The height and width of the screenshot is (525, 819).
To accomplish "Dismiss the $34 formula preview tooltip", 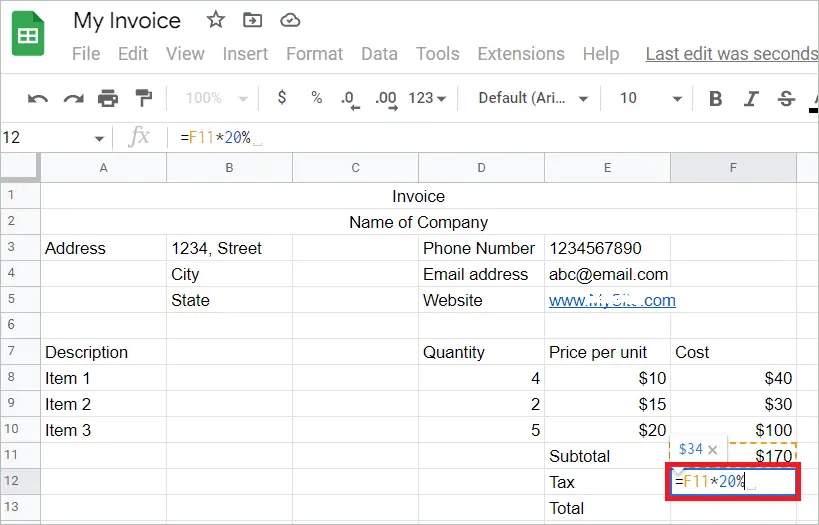I will (x=712, y=449).
